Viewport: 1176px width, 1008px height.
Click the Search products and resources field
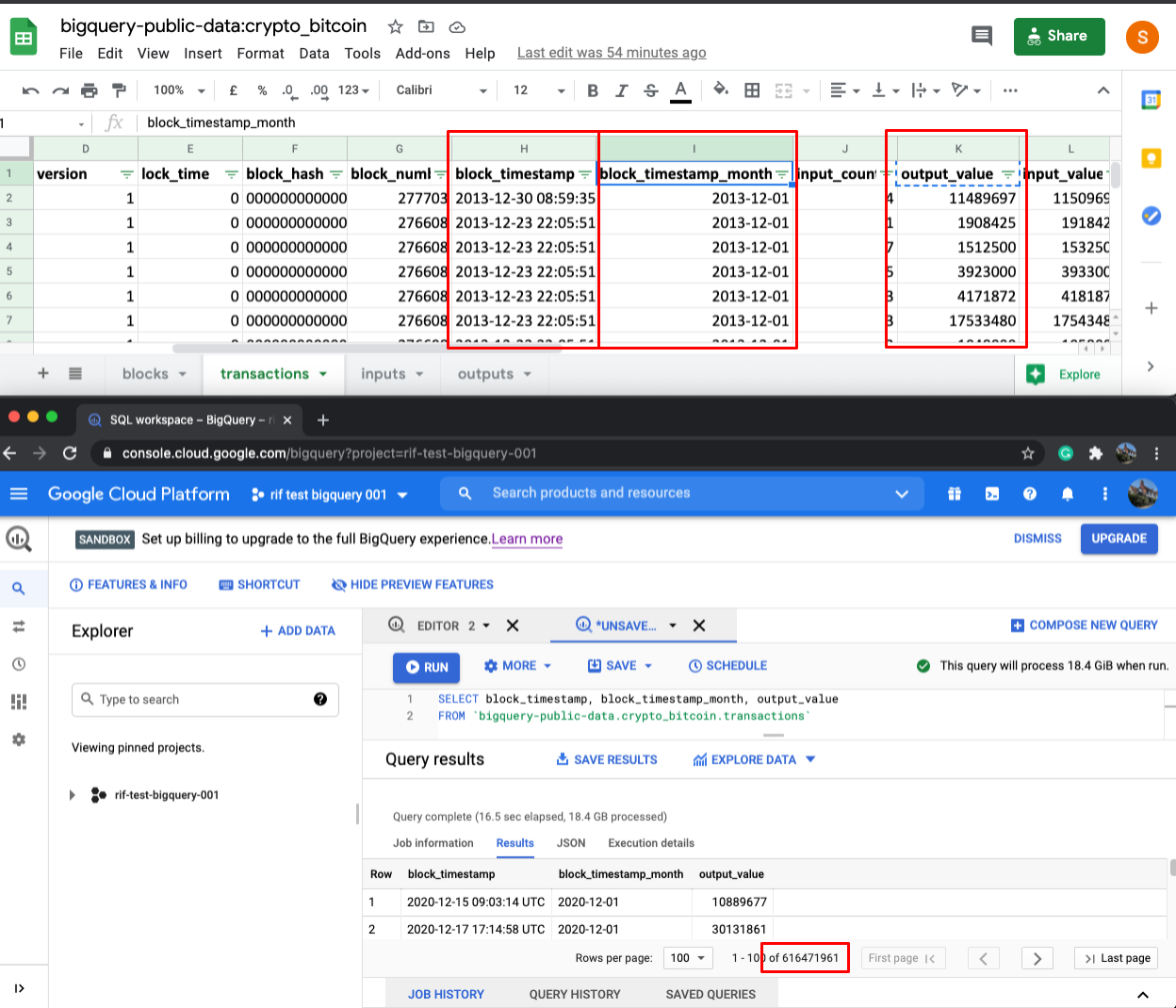683,493
